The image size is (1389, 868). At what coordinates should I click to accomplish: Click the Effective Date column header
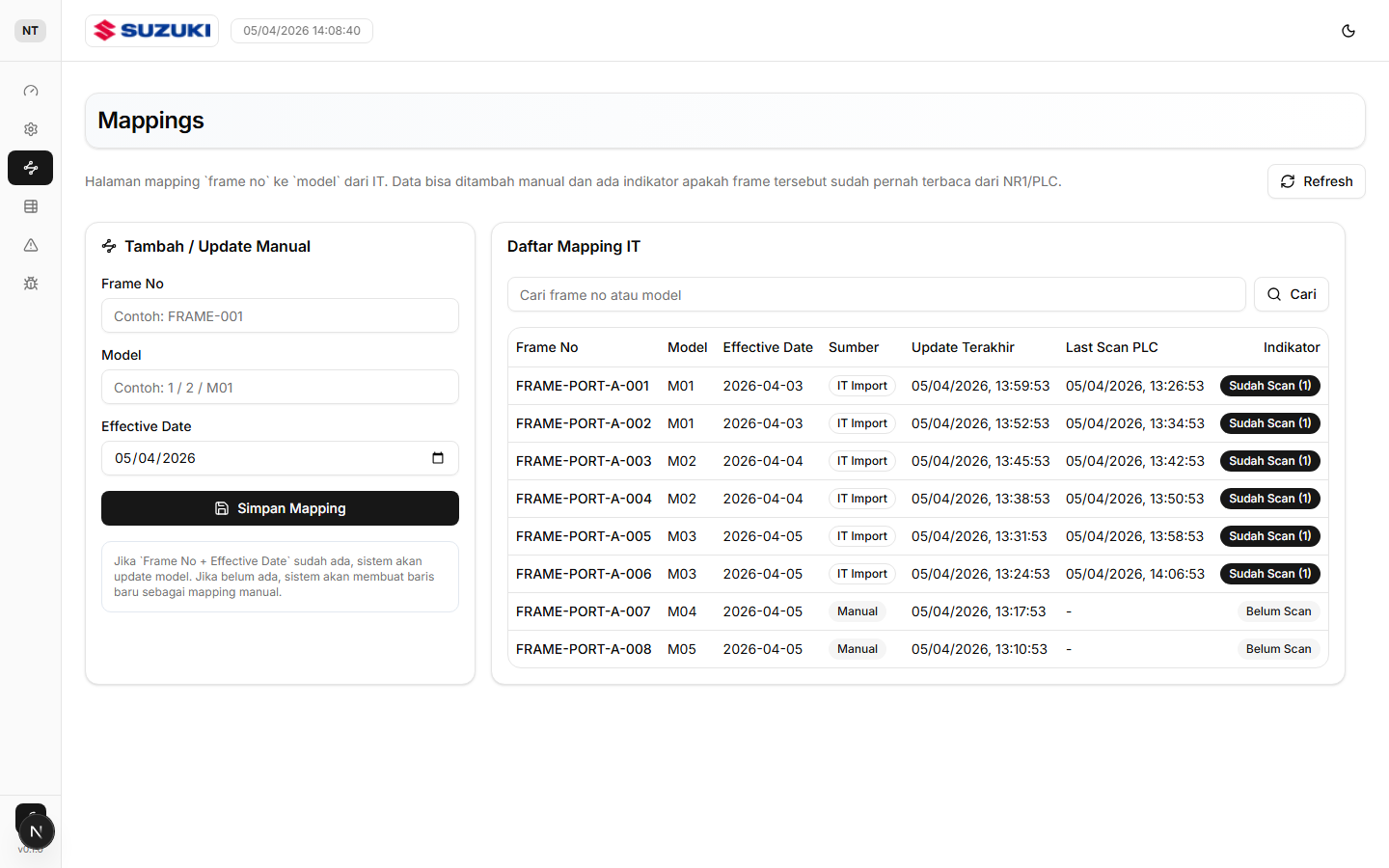pyautogui.click(x=768, y=347)
